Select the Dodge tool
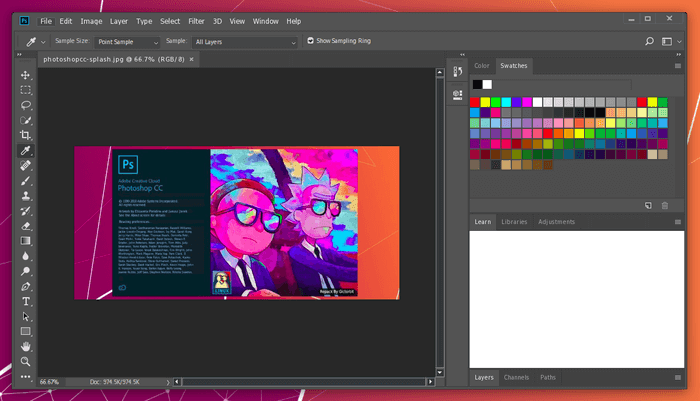This screenshot has width=700, height=401. (x=25, y=271)
